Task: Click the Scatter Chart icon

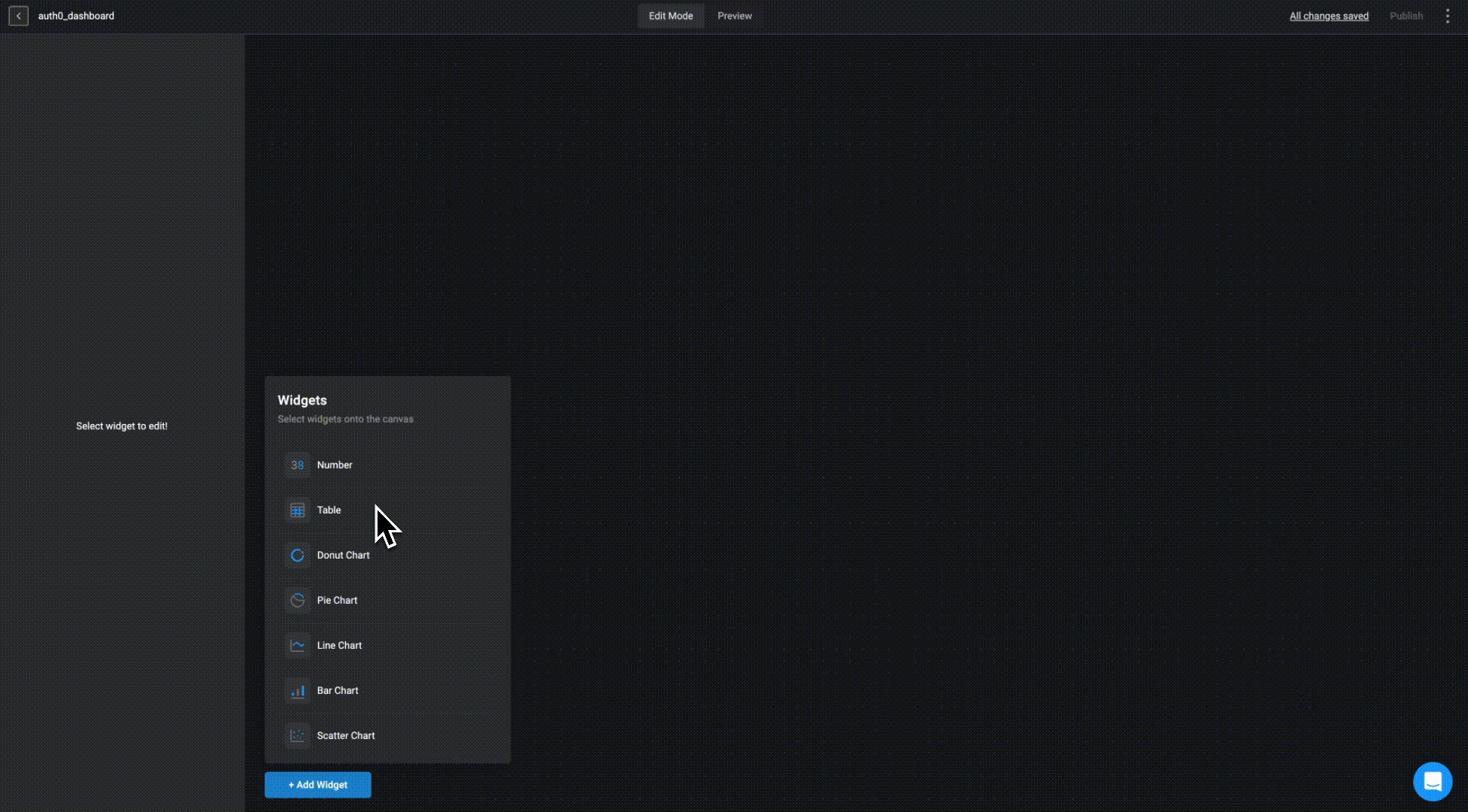Action: 297,736
